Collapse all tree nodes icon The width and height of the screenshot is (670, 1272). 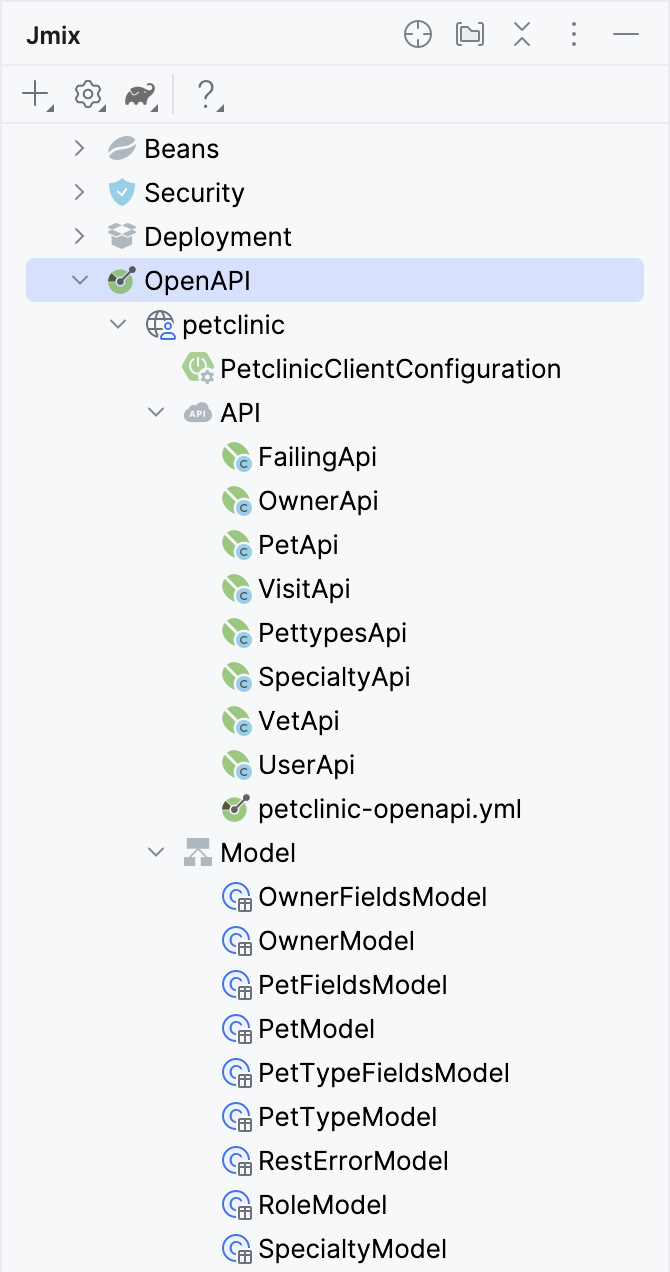(521, 35)
